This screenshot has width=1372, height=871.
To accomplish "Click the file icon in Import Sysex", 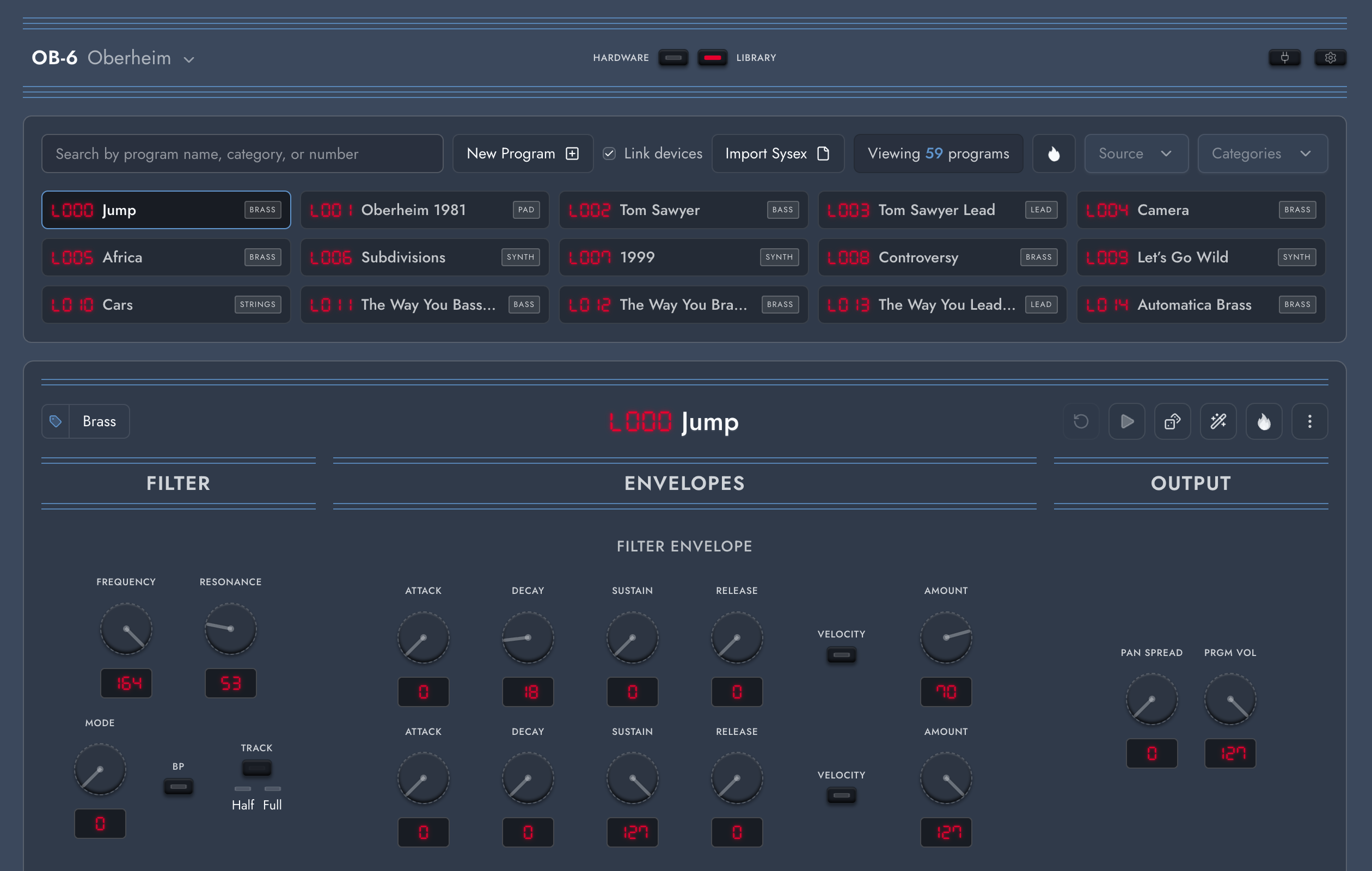I will (x=823, y=153).
